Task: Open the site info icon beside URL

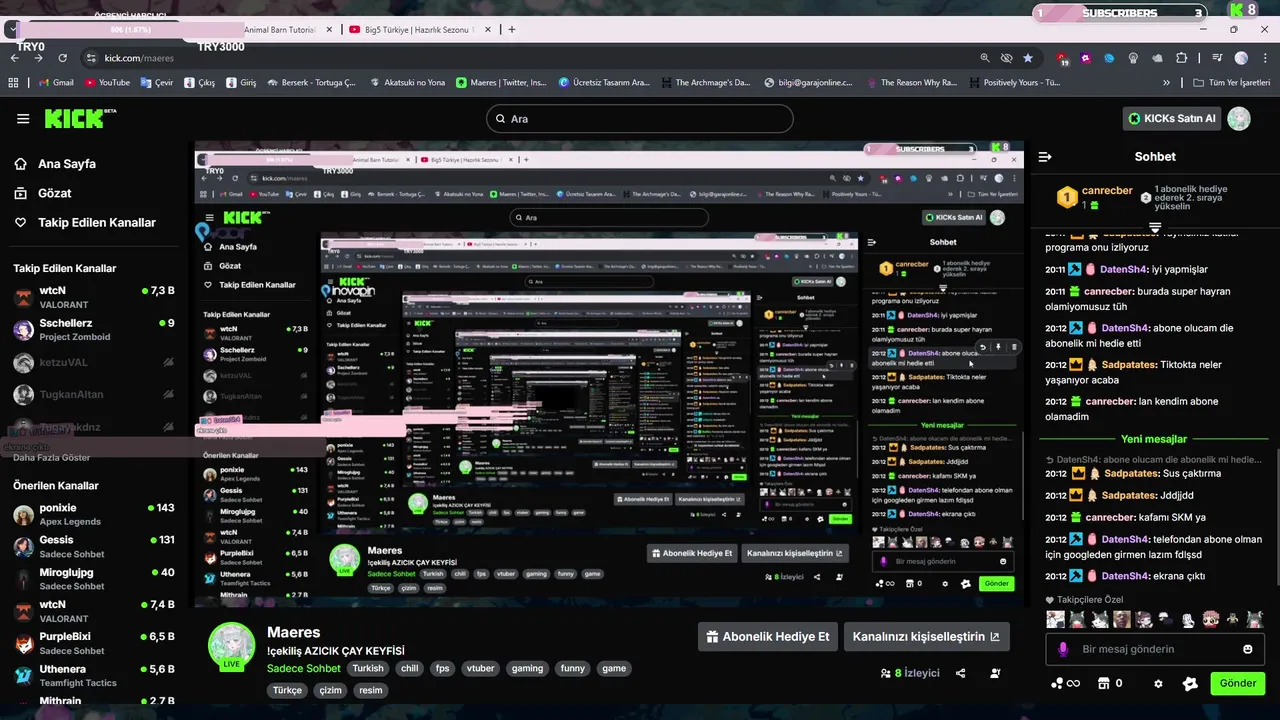Action: coord(90,58)
